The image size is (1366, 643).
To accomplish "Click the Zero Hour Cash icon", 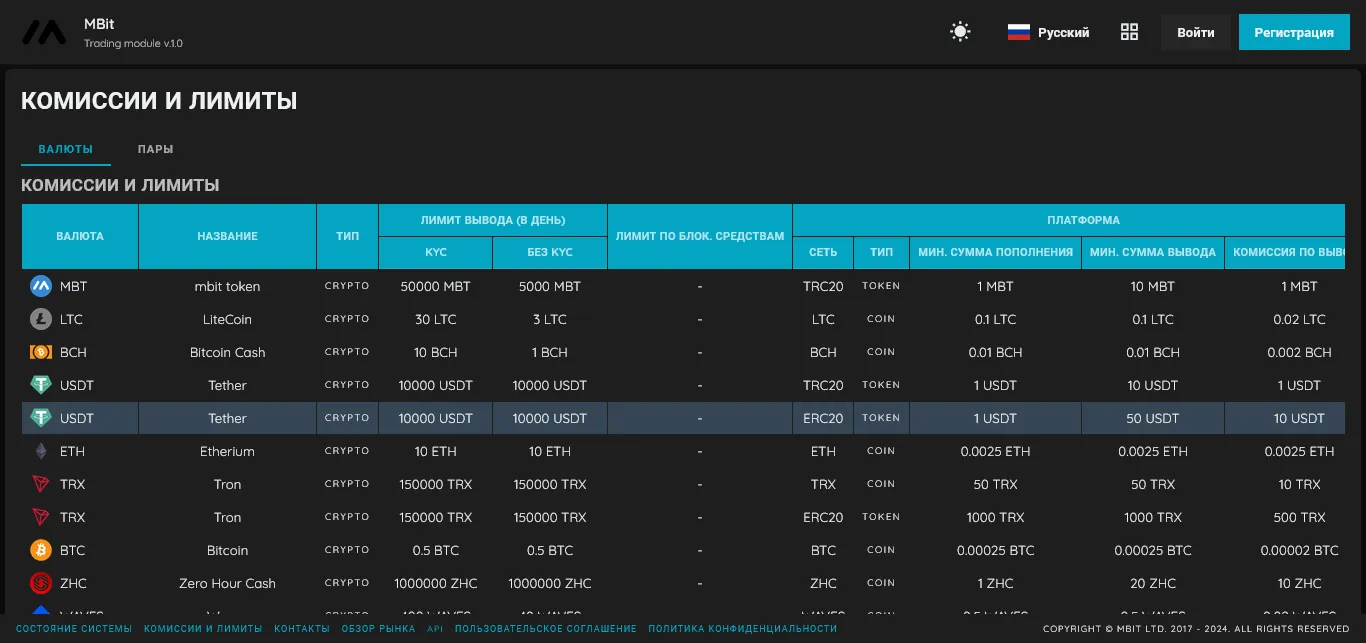I will [x=41, y=583].
